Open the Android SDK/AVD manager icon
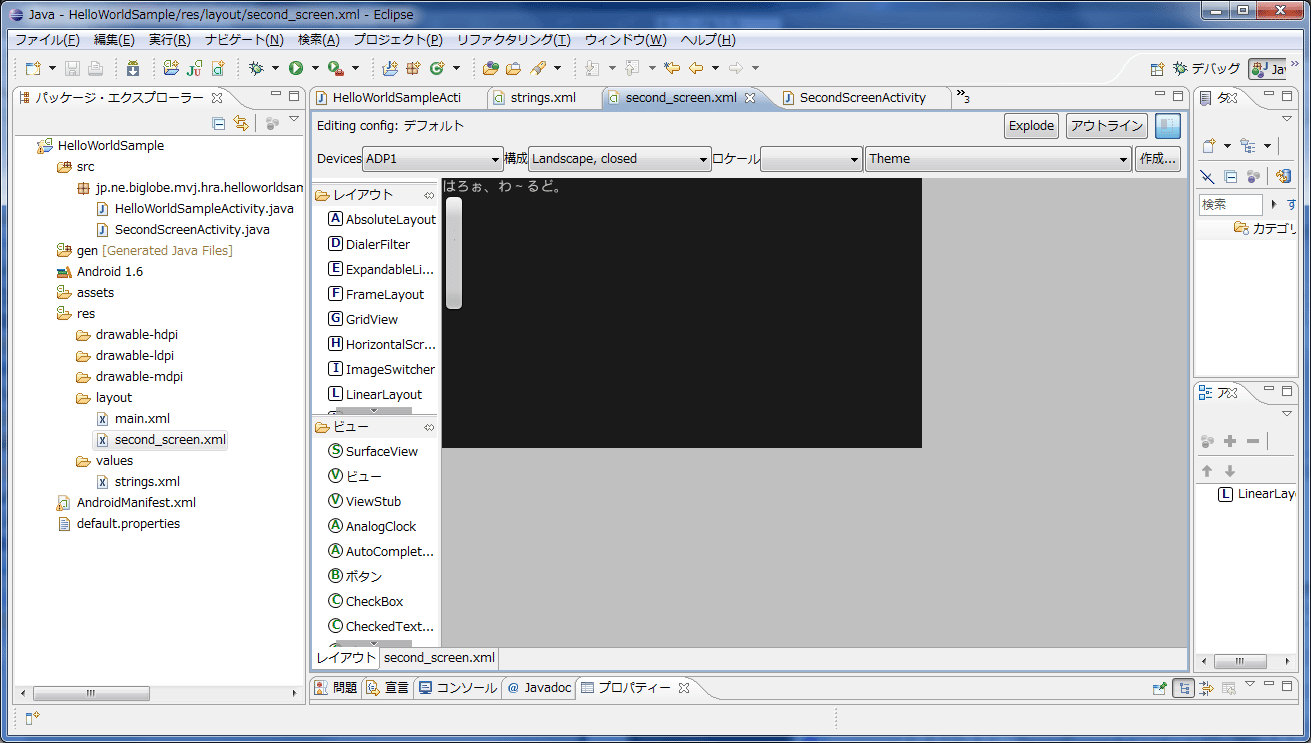Image resolution: width=1311 pixels, height=743 pixels. 133,68
